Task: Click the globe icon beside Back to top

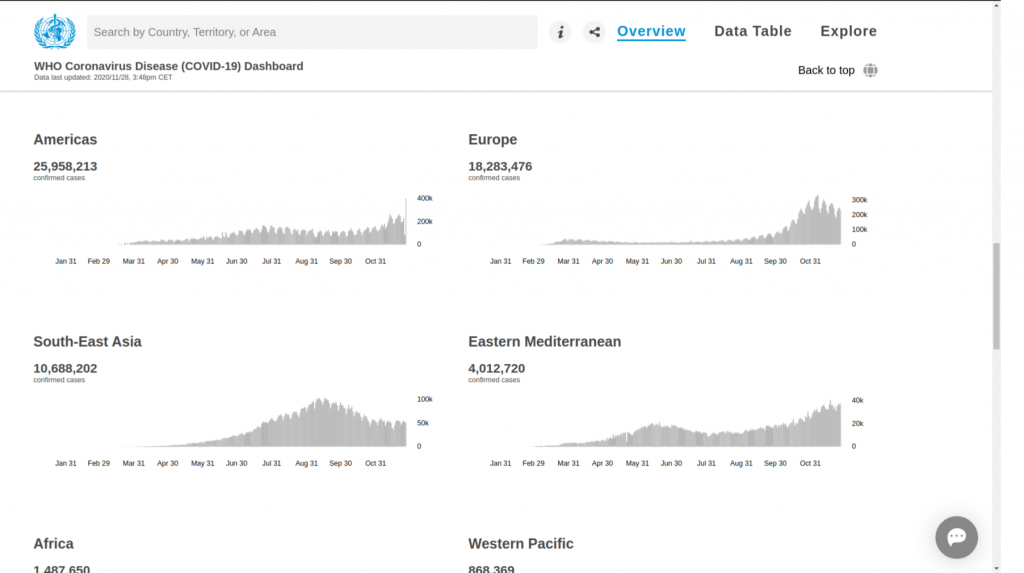Action: tap(870, 70)
